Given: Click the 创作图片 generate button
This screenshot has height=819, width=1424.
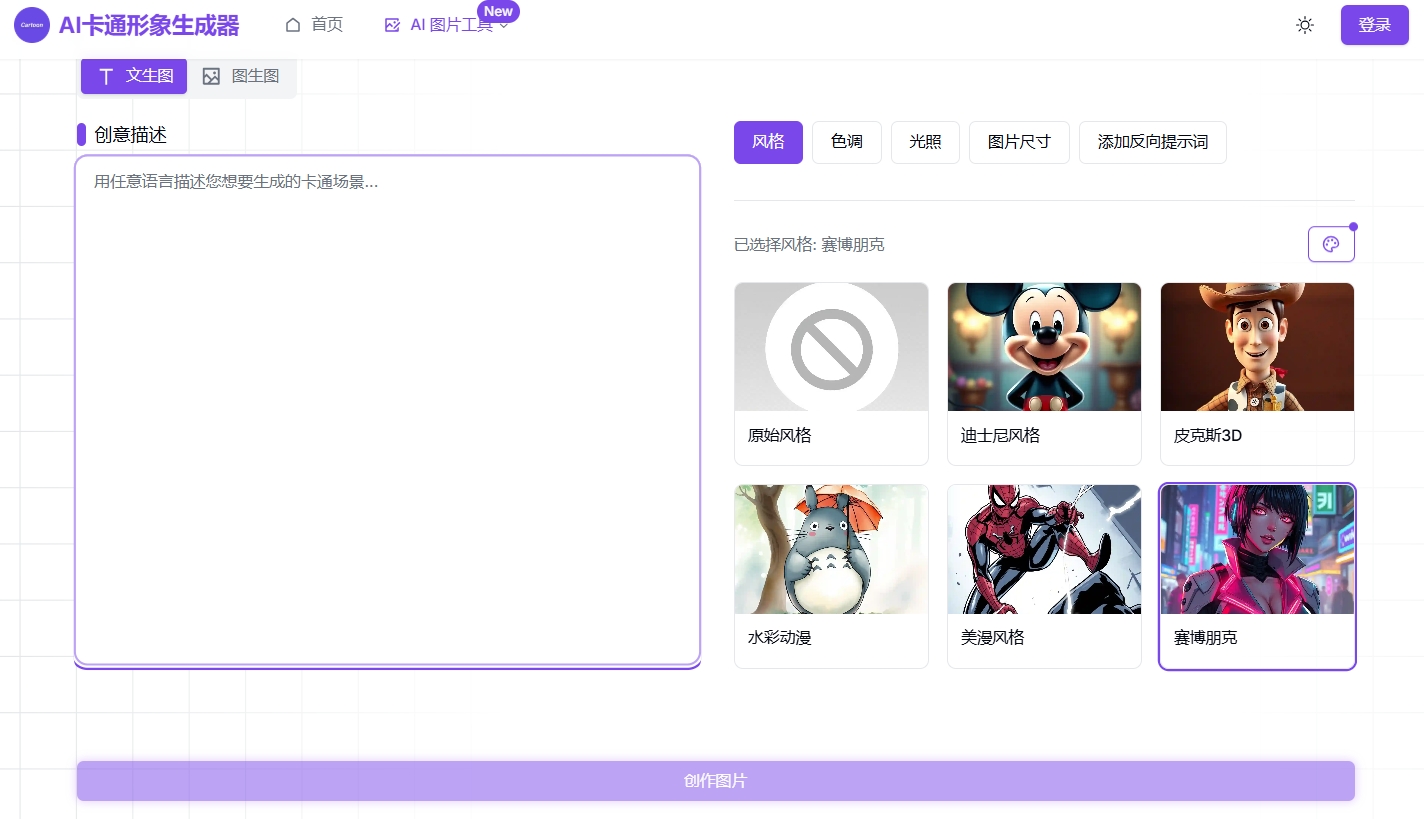Looking at the screenshot, I should (716, 781).
